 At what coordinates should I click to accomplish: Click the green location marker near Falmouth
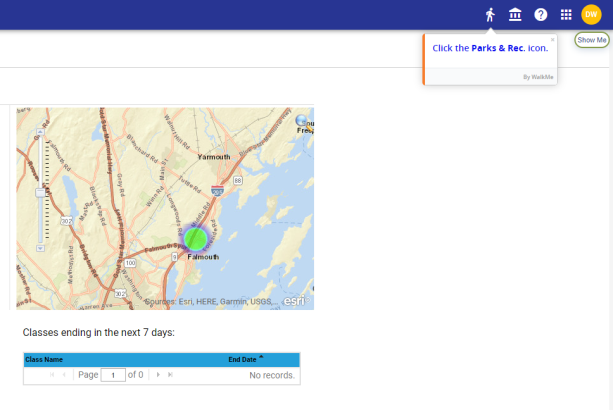(196, 239)
